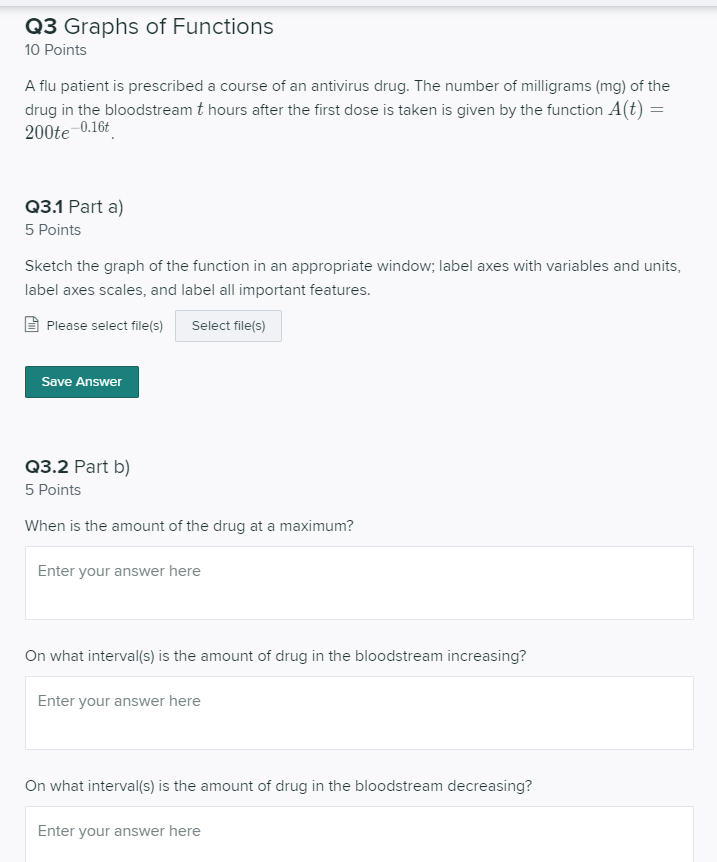Click the 5 Points label under Part b)
Image resolution: width=717 pixels, height=862 pixels.
[x=53, y=490]
